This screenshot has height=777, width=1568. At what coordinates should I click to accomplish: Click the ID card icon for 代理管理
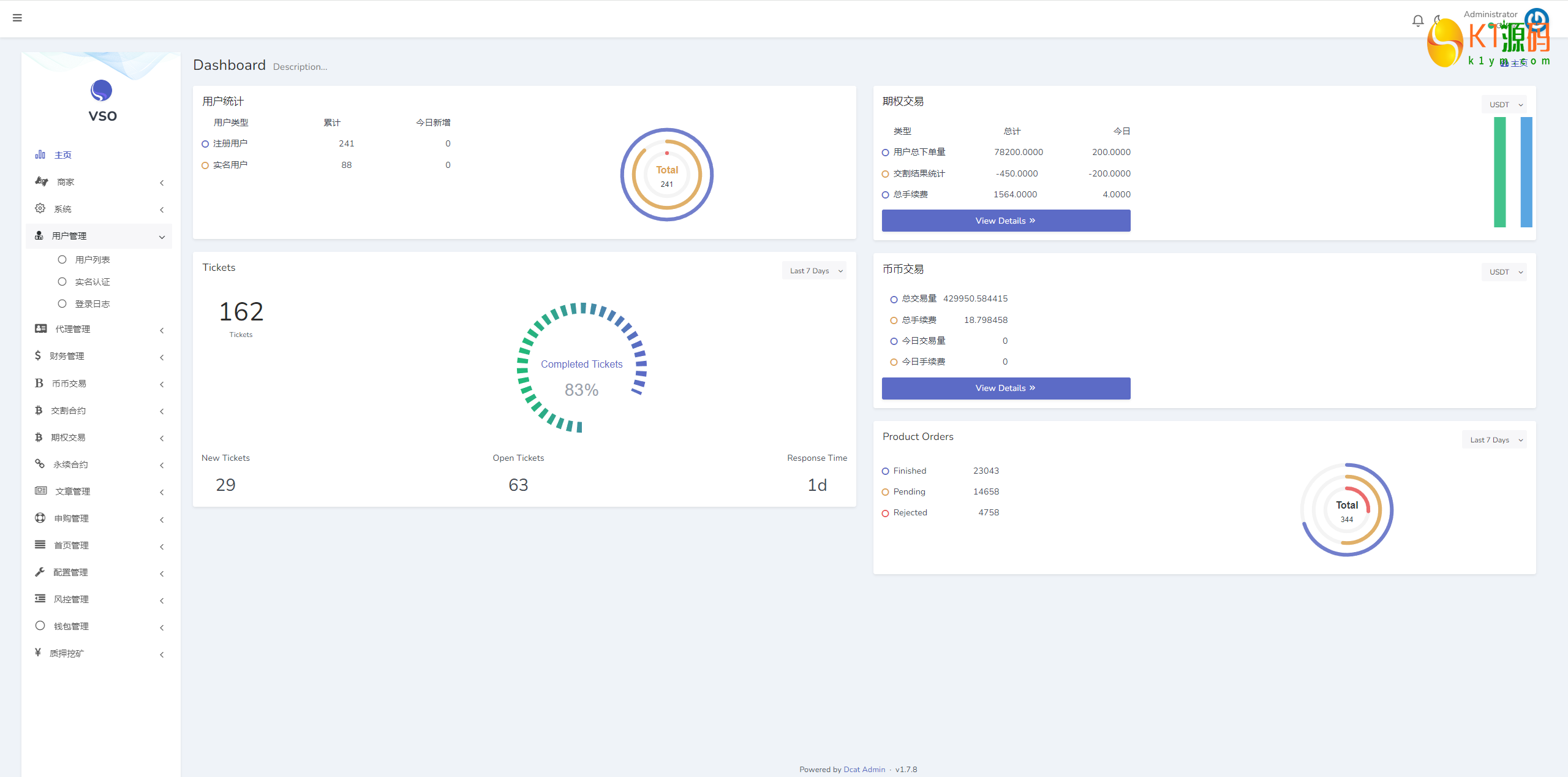41,328
